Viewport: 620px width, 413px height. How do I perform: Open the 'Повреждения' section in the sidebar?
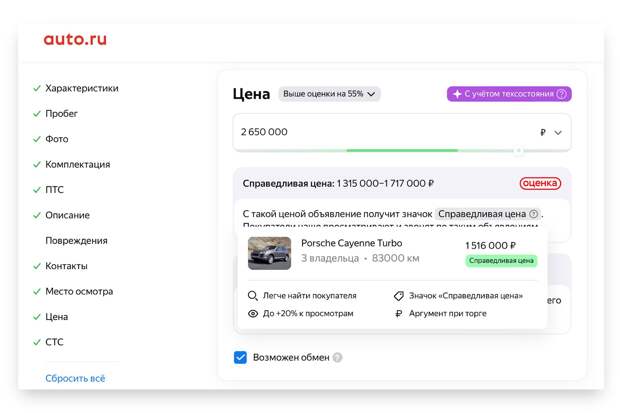(x=76, y=241)
